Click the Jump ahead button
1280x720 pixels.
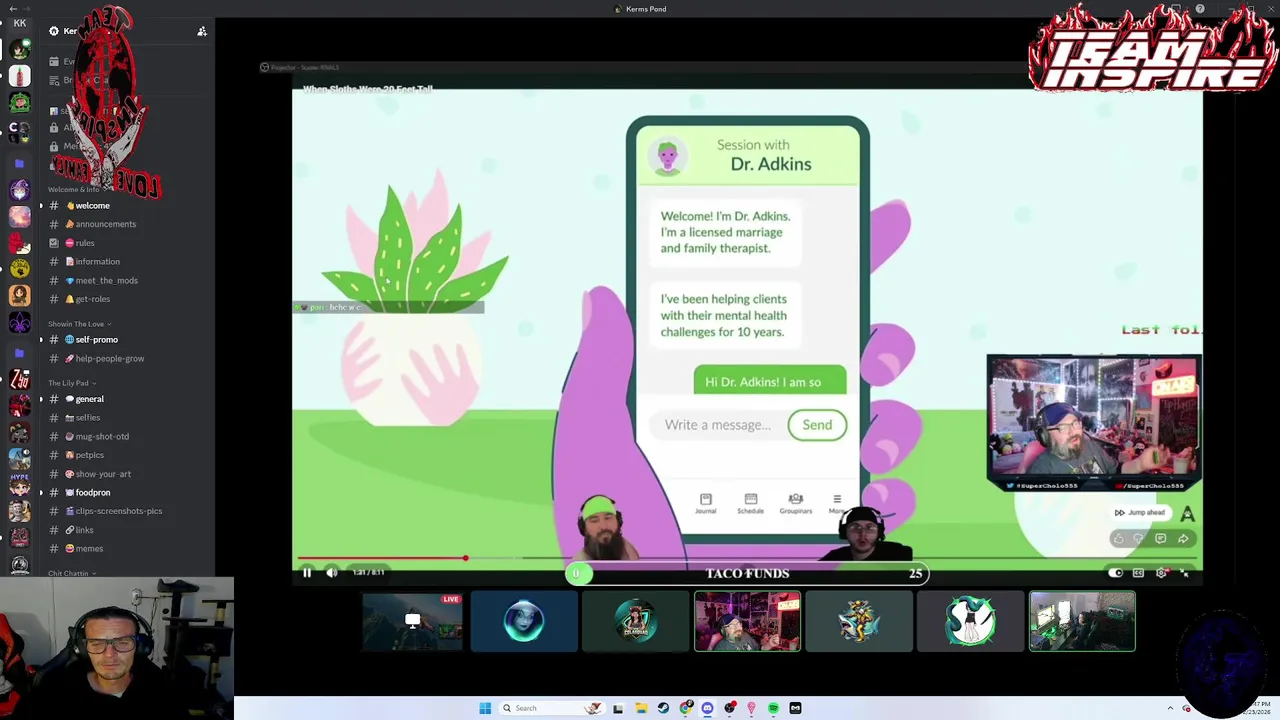1140,513
